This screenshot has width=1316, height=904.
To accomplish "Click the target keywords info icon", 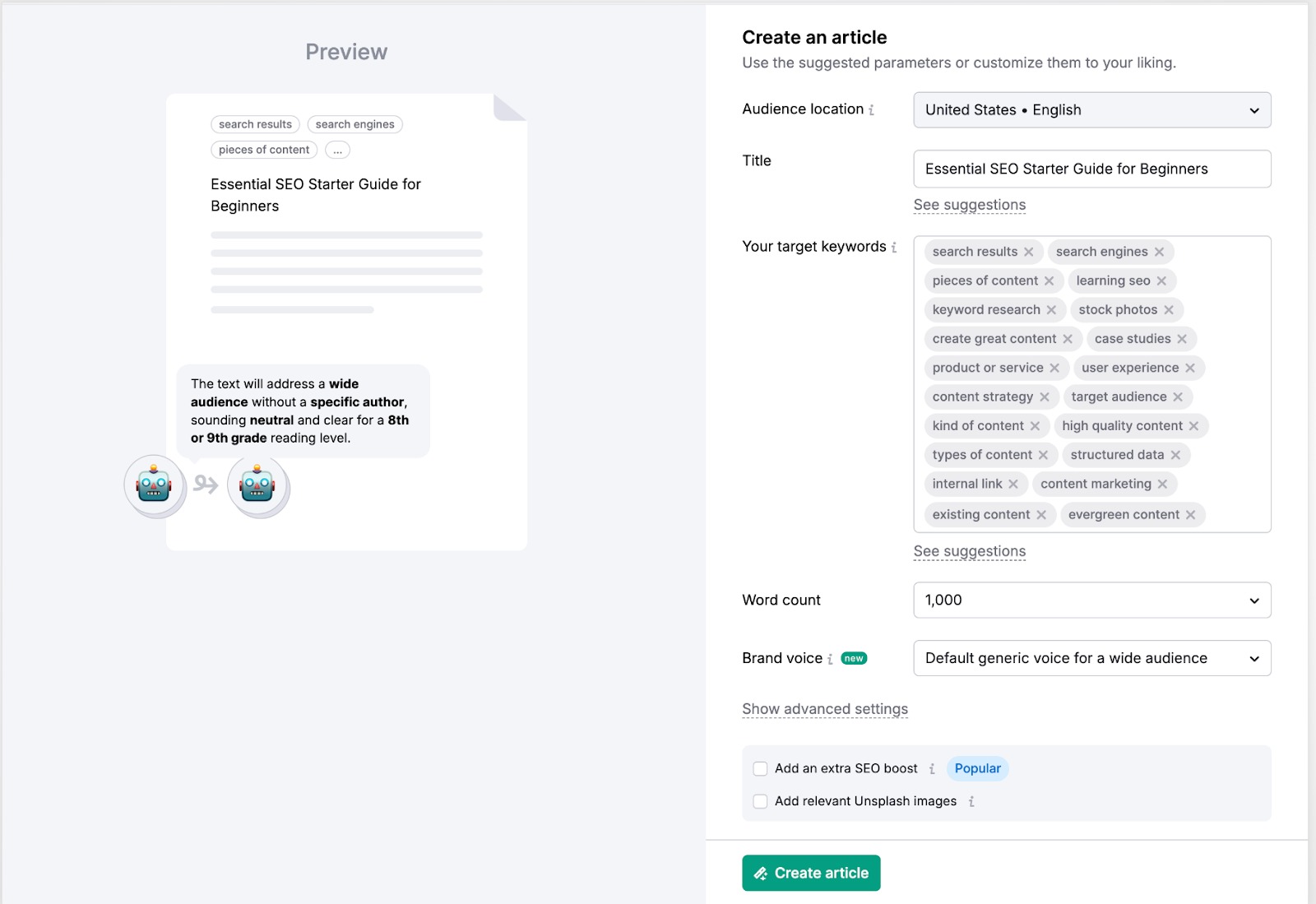I will tap(894, 247).
